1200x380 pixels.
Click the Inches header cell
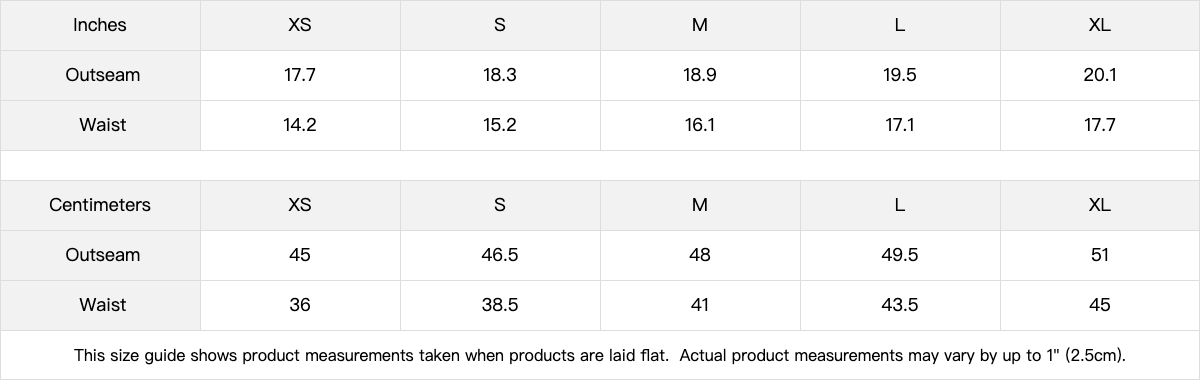pyautogui.click(x=100, y=25)
